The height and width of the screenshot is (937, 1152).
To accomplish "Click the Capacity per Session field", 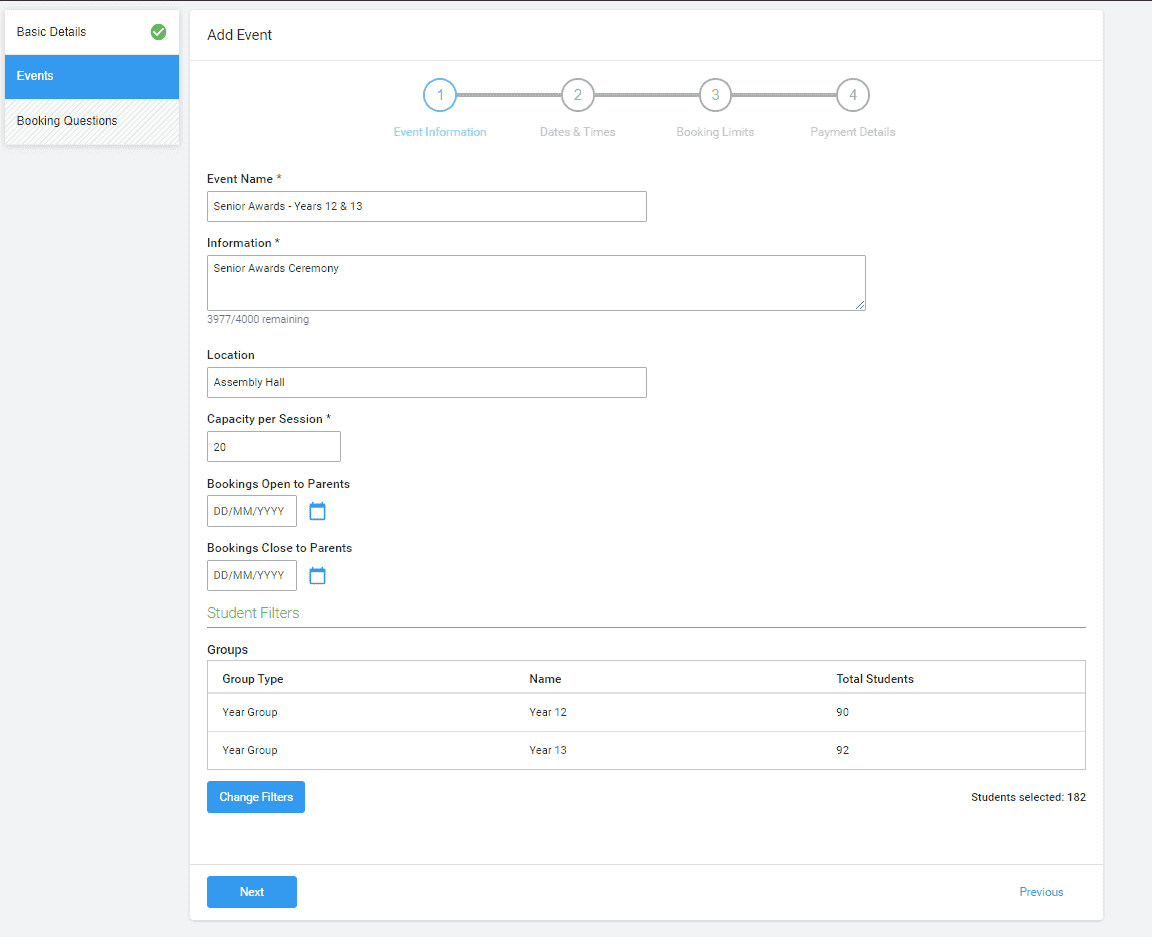I will pos(273,446).
